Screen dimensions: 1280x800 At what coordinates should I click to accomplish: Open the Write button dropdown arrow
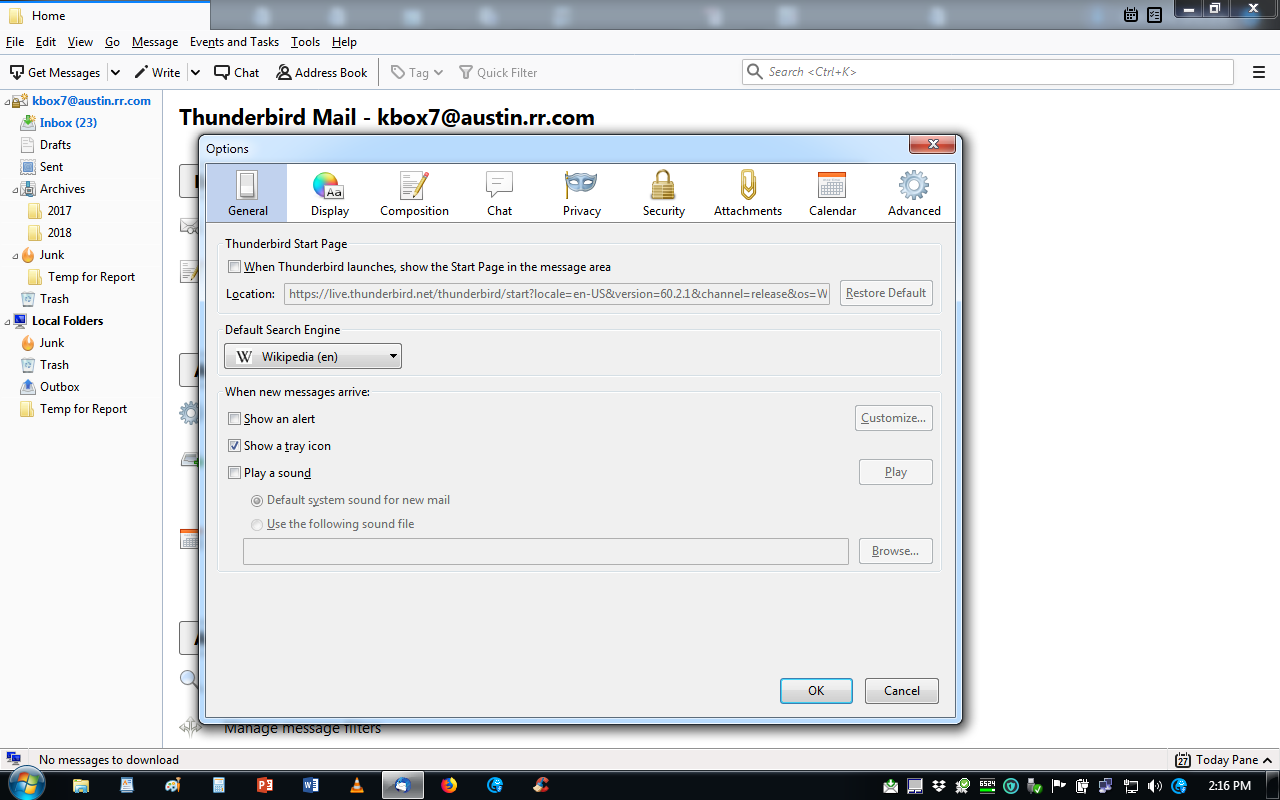point(195,72)
